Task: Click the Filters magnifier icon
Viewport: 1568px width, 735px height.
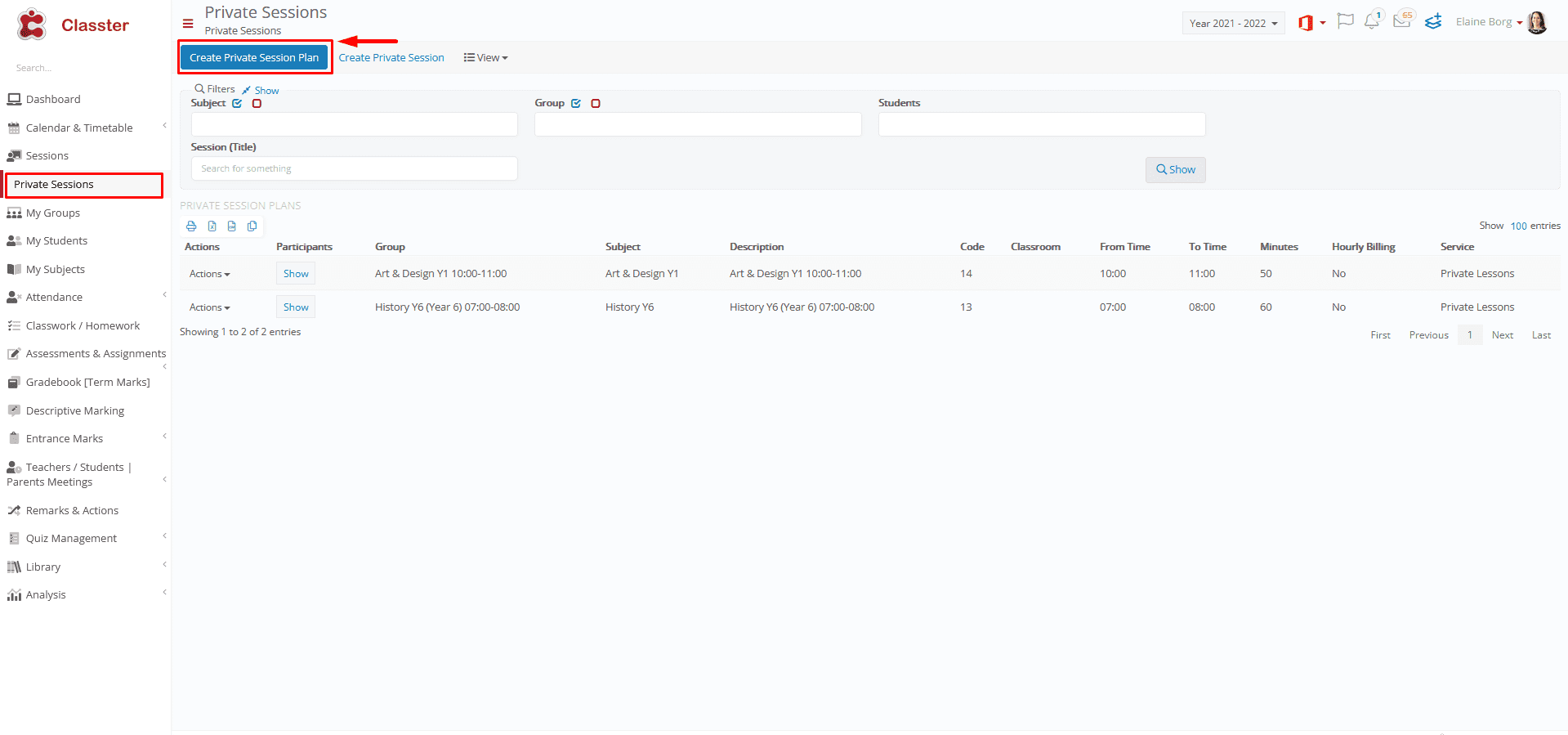Action: [199, 88]
